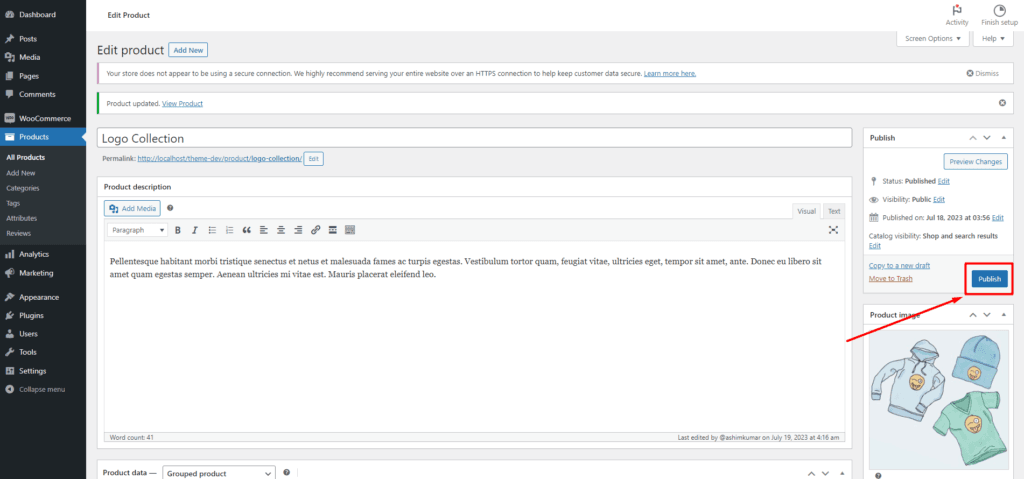Dismiss the Product updated notice

coord(1002,103)
